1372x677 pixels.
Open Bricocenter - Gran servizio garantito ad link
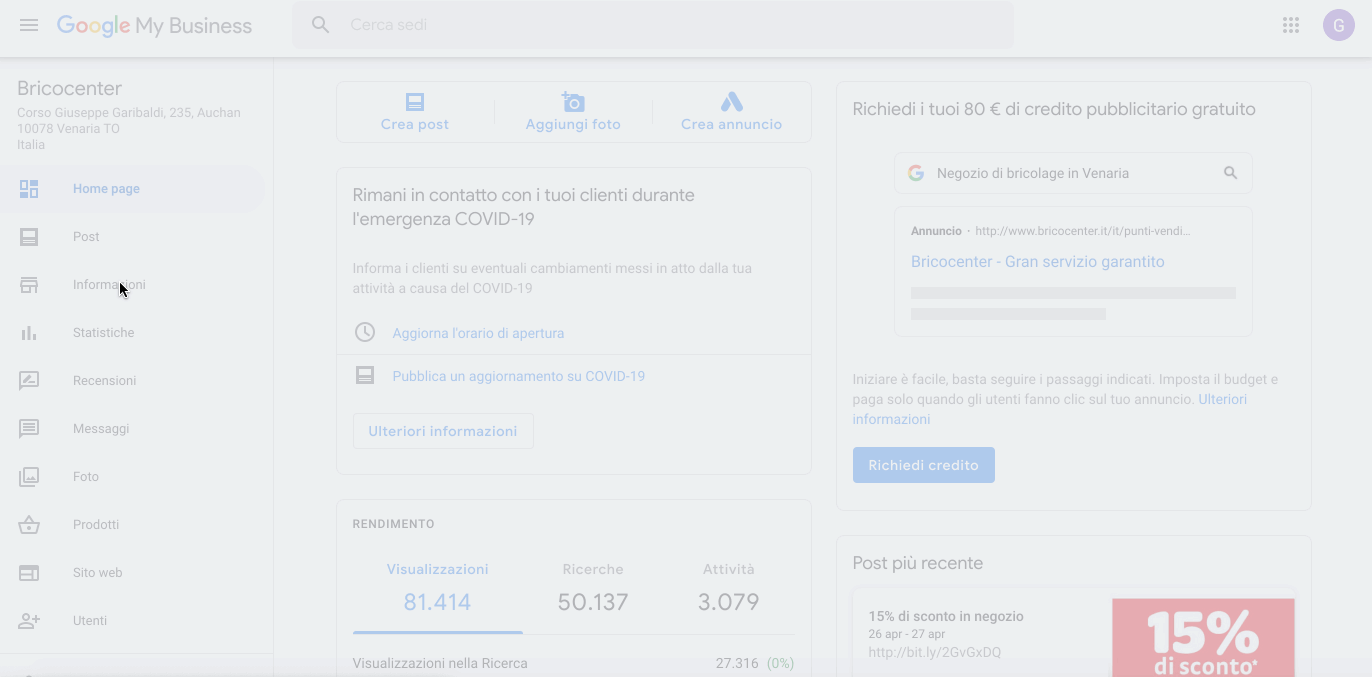tap(1038, 262)
